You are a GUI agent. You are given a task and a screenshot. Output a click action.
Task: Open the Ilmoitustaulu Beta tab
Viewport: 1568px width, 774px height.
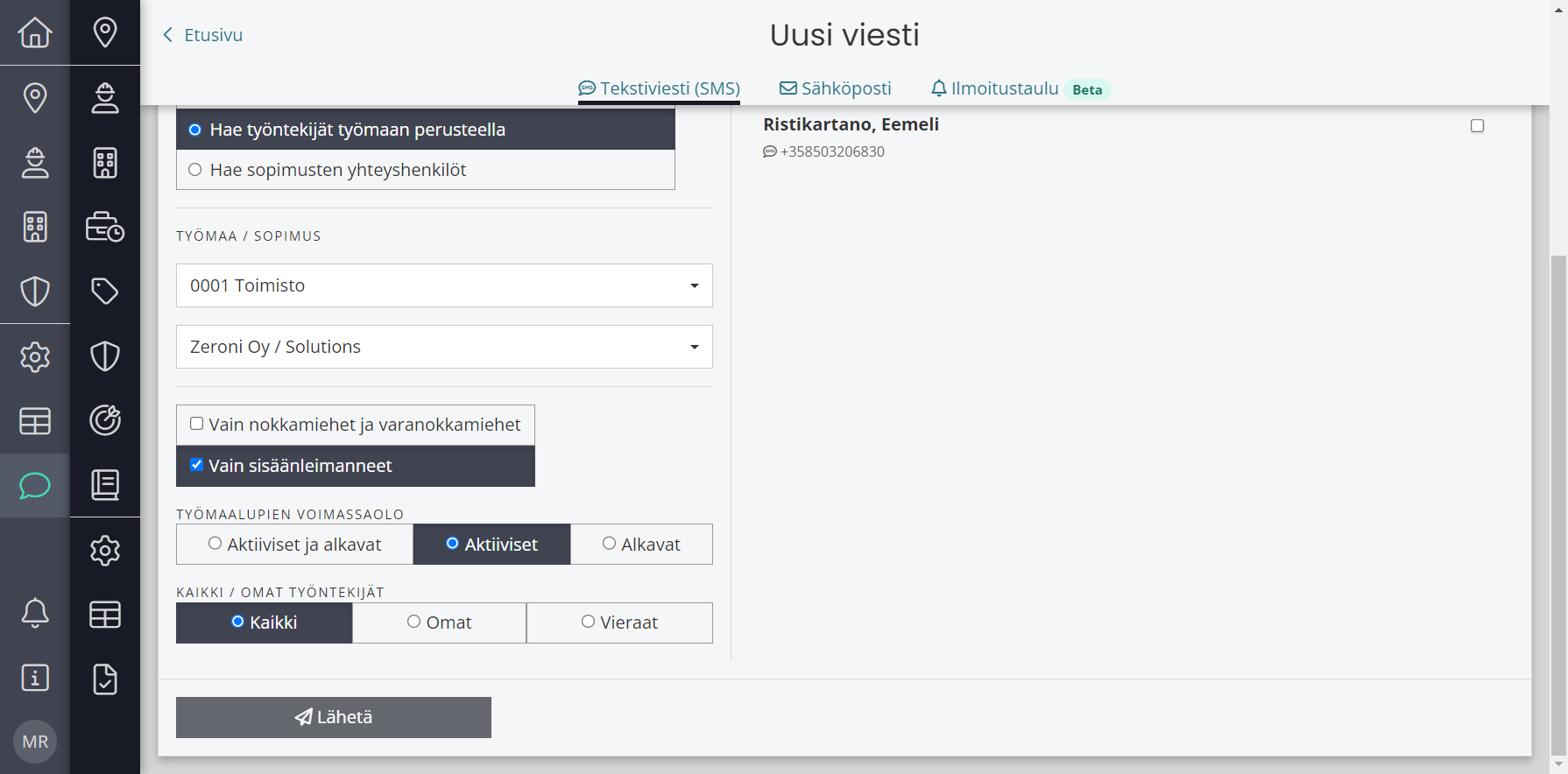point(1021,88)
